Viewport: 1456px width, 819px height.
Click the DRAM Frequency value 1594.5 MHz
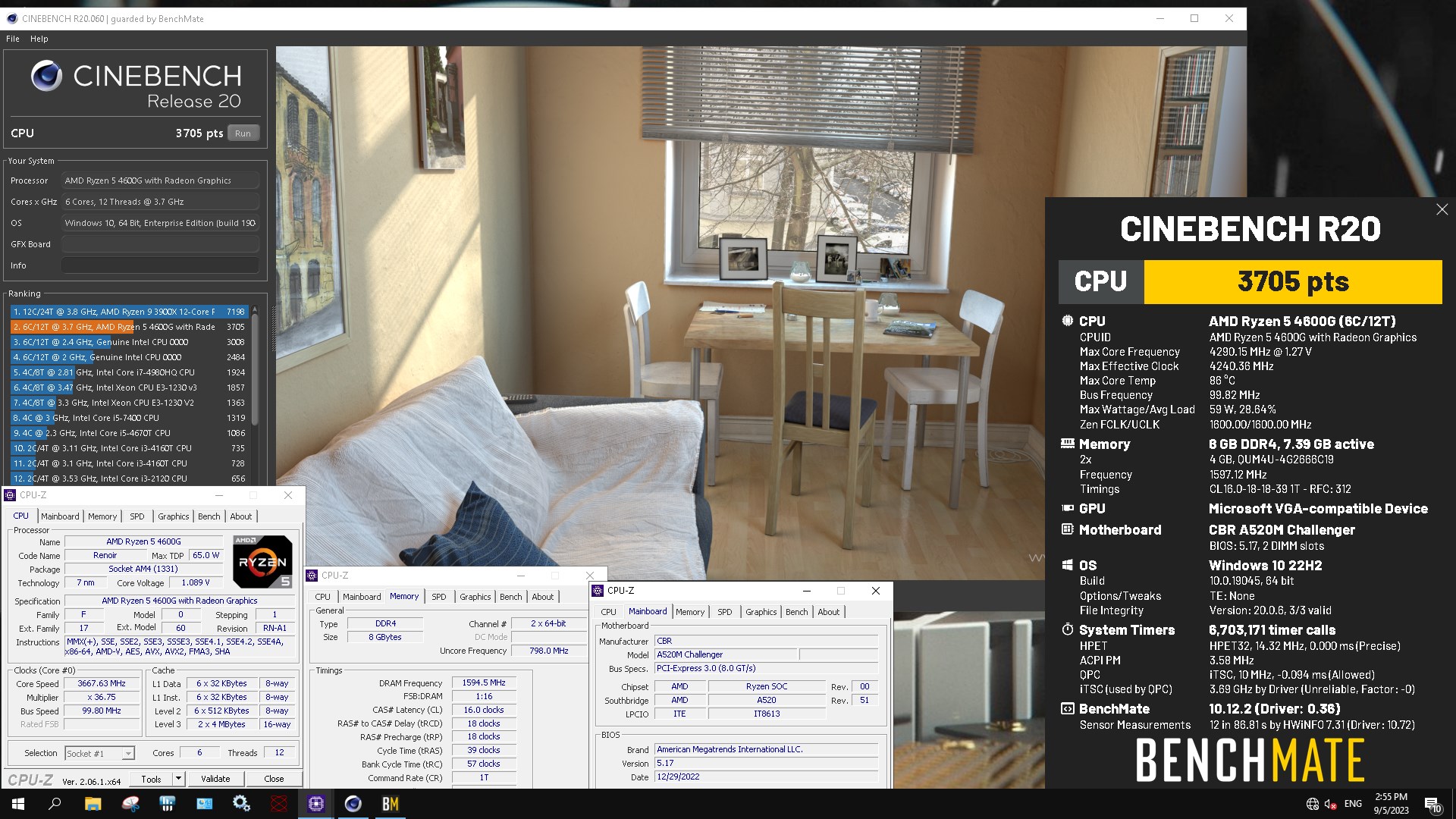(484, 683)
